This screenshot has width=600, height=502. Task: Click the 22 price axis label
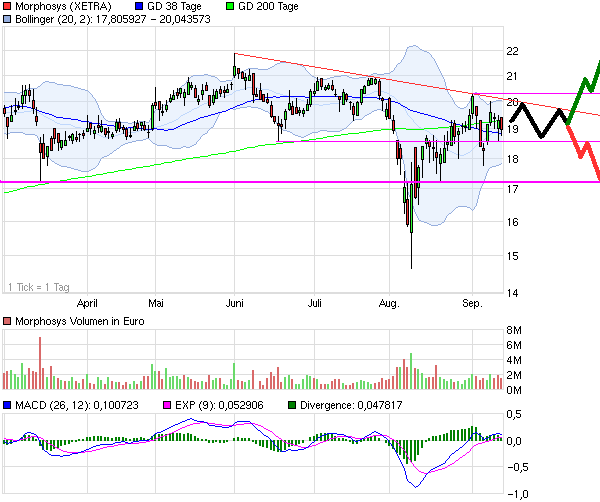pos(512,51)
